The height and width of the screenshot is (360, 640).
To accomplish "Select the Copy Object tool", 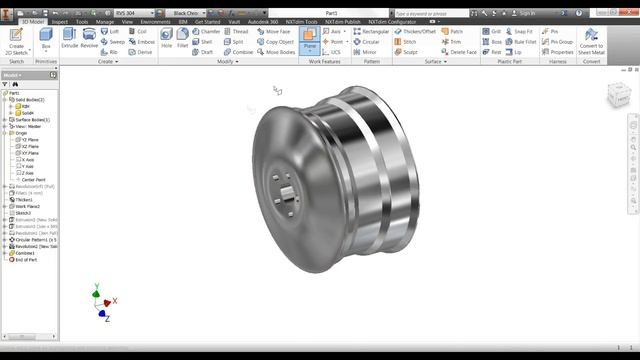I will [x=275, y=42].
